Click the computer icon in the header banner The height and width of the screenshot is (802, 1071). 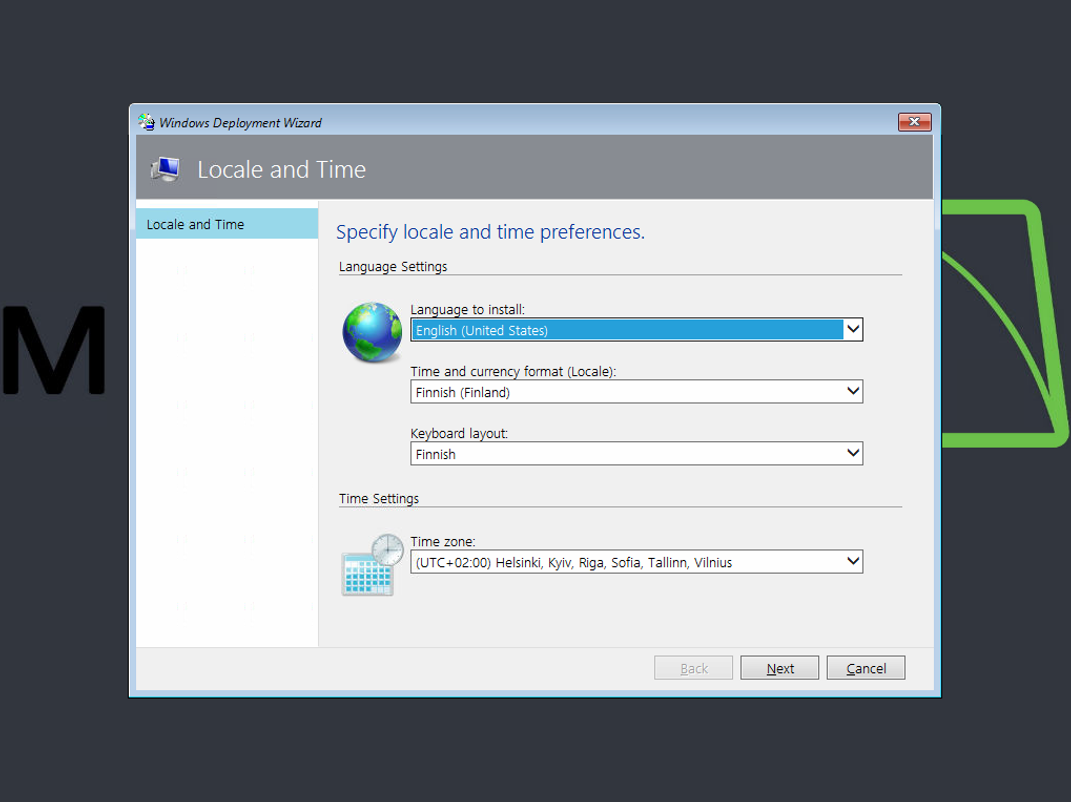pos(164,169)
